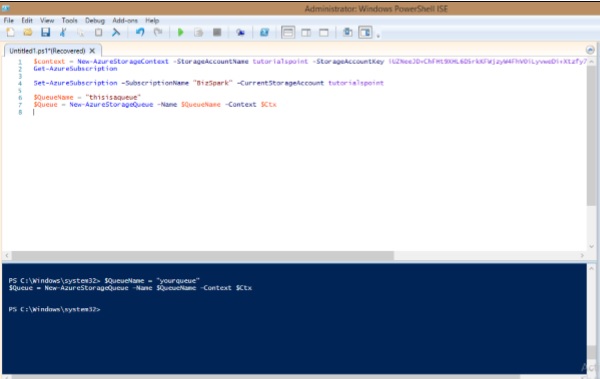Toggle script pane maximized layout
600x379 pixels.
pyautogui.click(x=324, y=33)
